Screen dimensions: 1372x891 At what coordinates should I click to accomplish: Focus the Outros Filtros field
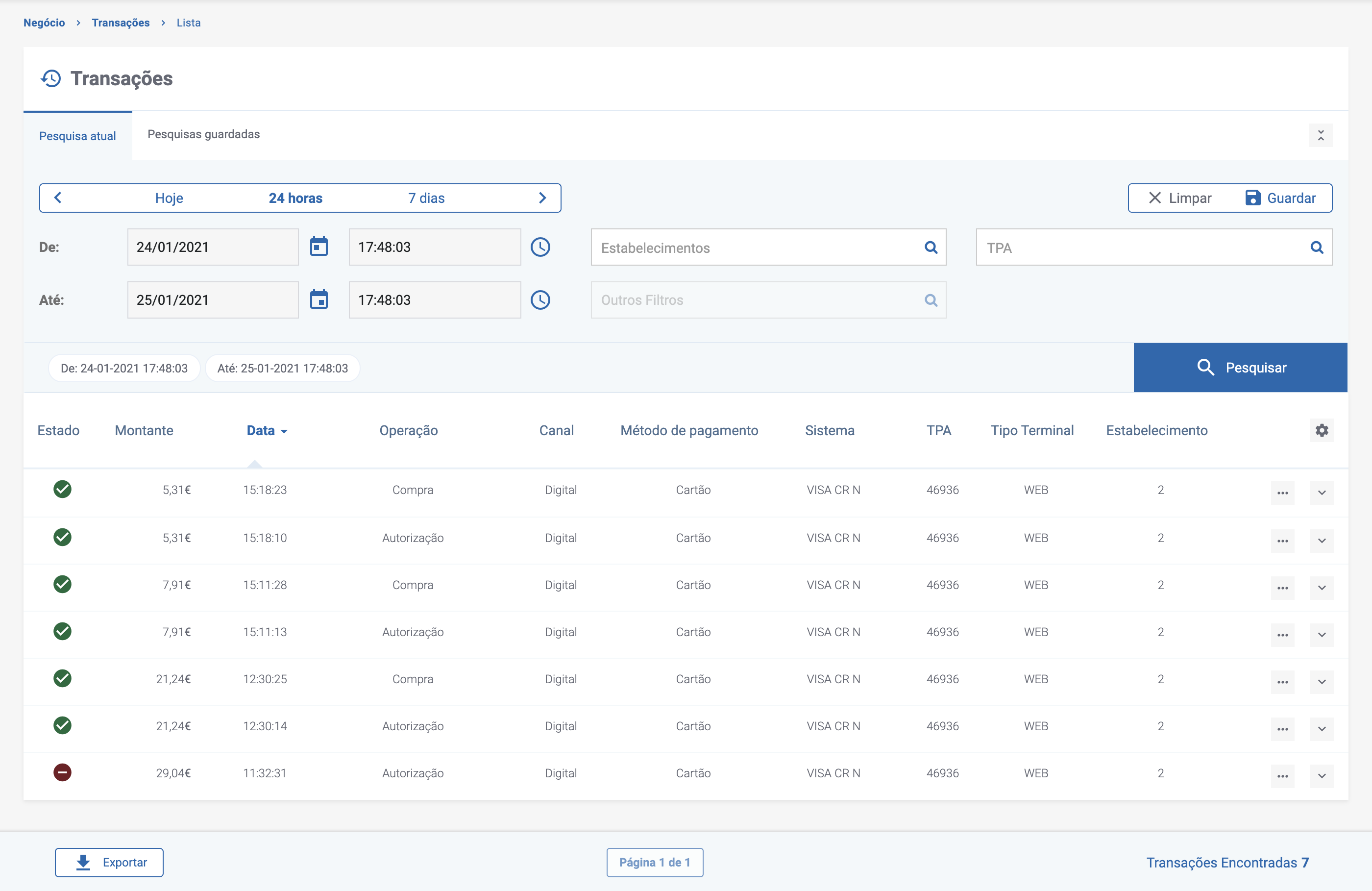pyautogui.click(x=768, y=300)
